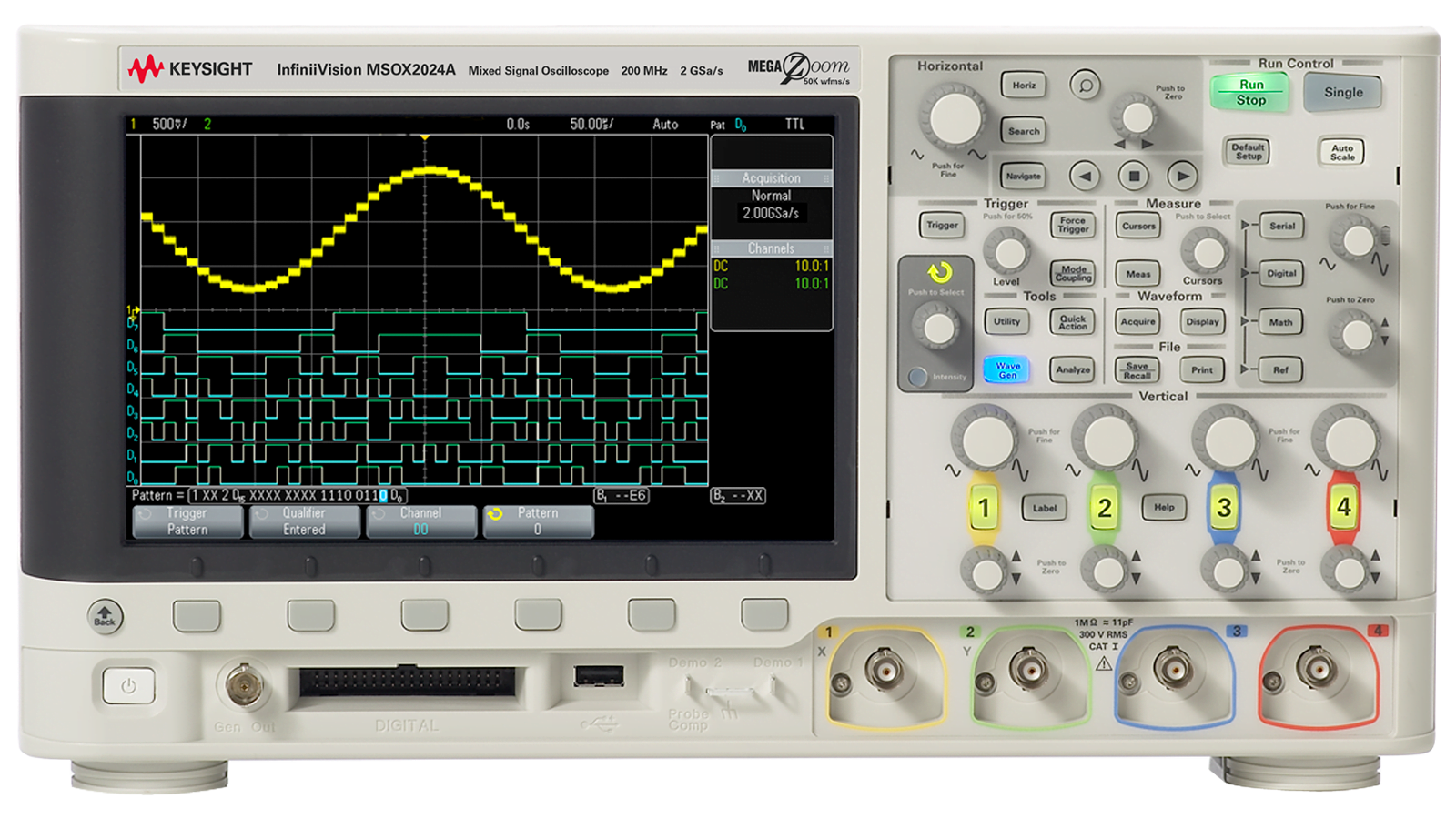Toggle channel 4 with the red button
The height and width of the screenshot is (819, 1456).
[x=1344, y=507]
